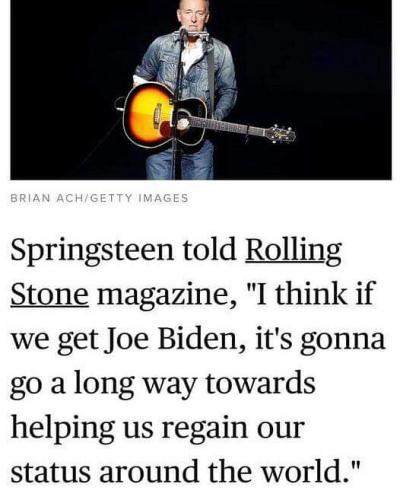Click the microphone in the photo
The image size is (400, 500).
pyautogui.click(x=183, y=32)
